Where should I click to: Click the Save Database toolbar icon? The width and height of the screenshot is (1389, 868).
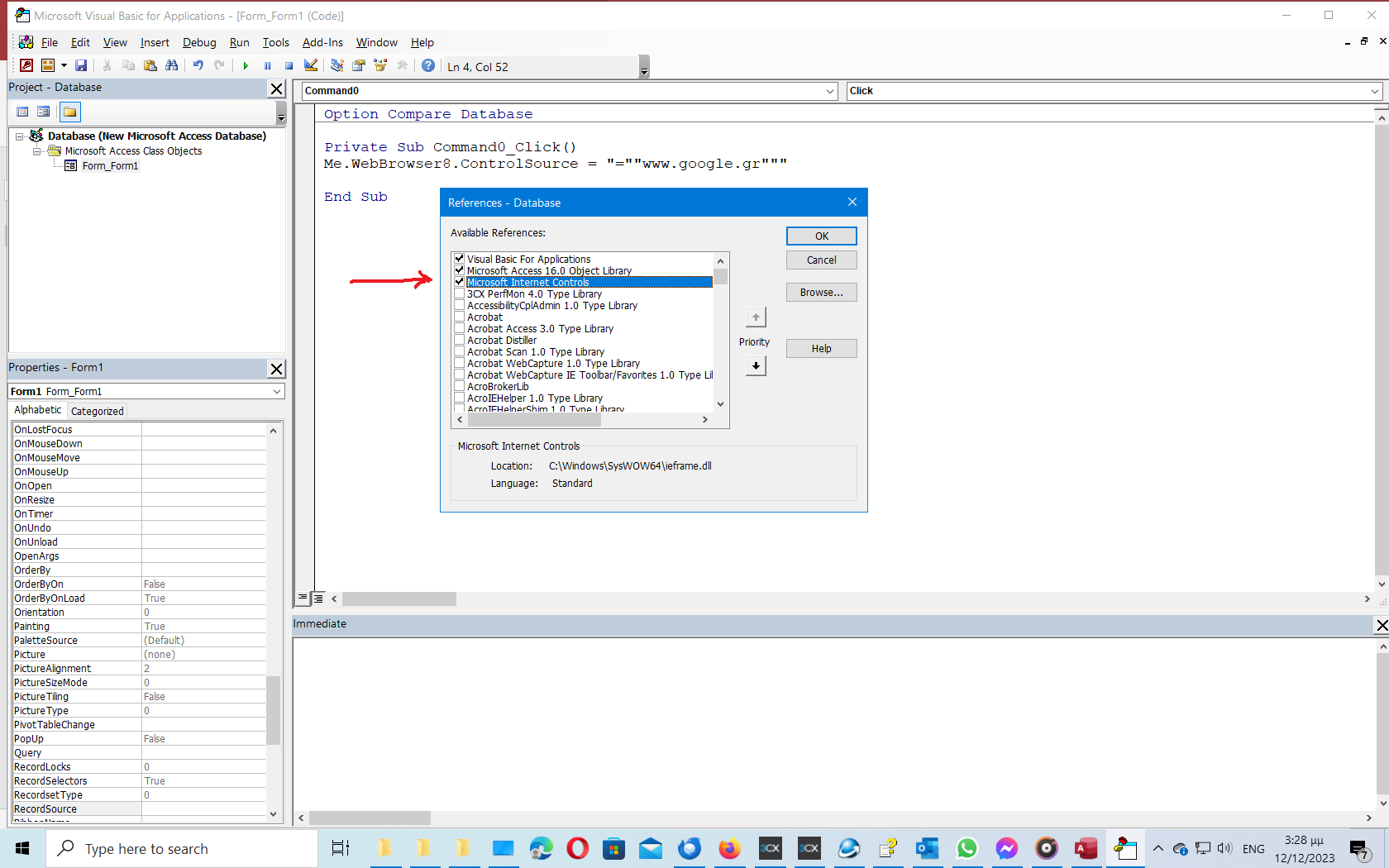(x=81, y=65)
